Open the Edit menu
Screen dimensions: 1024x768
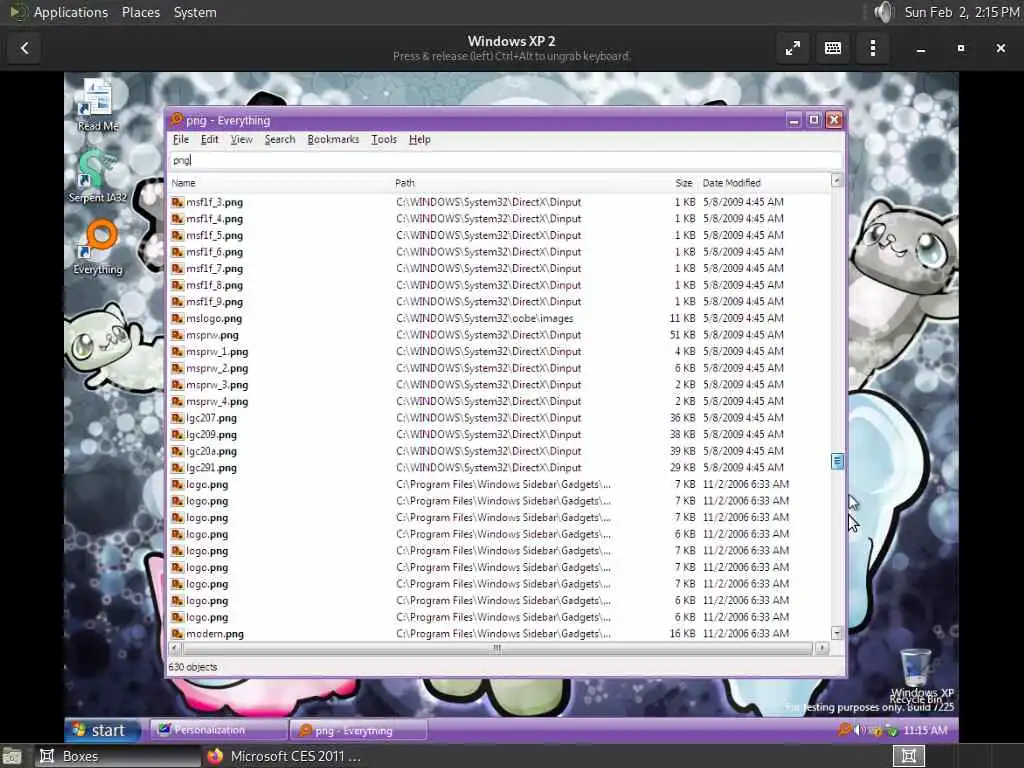point(210,139)
